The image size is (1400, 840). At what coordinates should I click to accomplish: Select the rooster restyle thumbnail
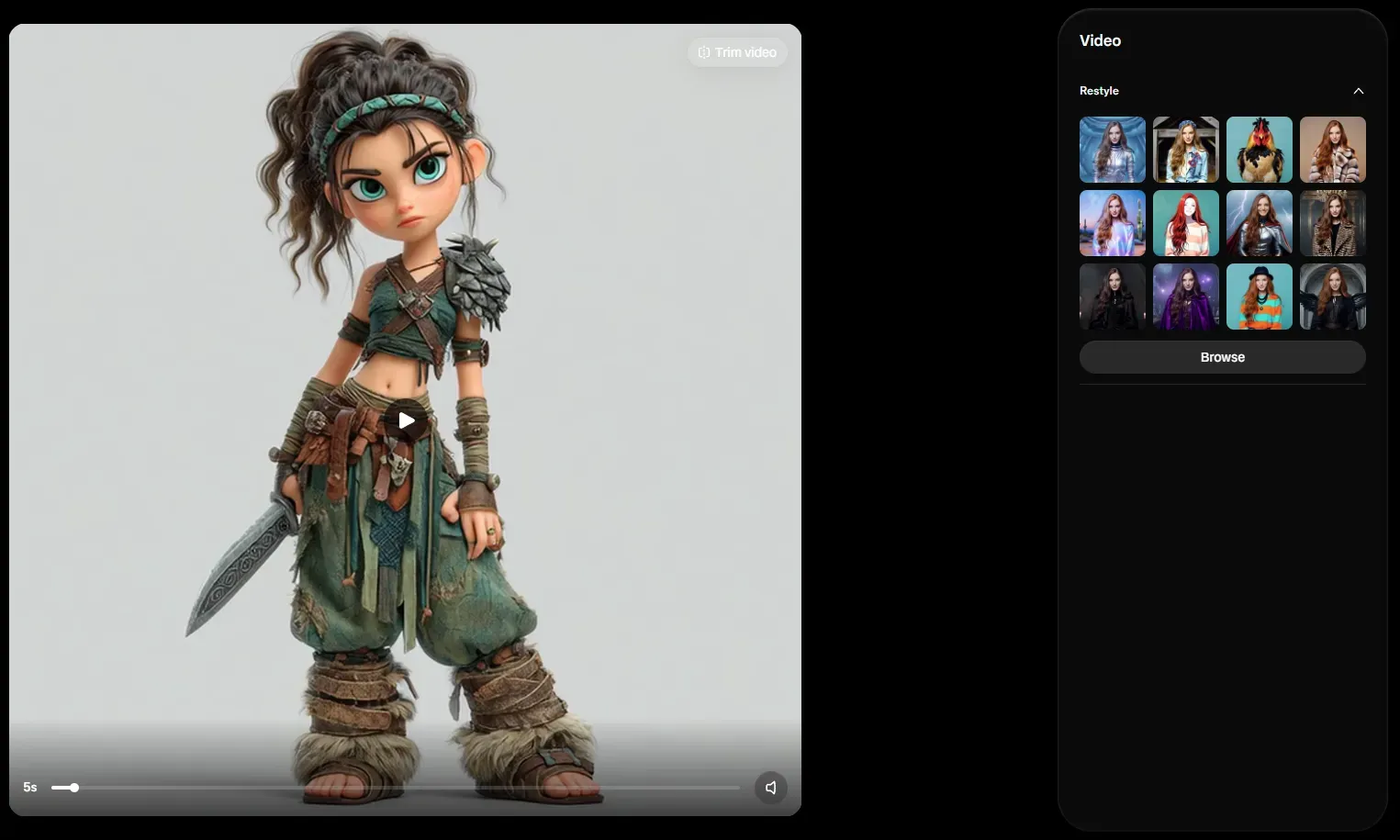click(x=1259, y=150)
